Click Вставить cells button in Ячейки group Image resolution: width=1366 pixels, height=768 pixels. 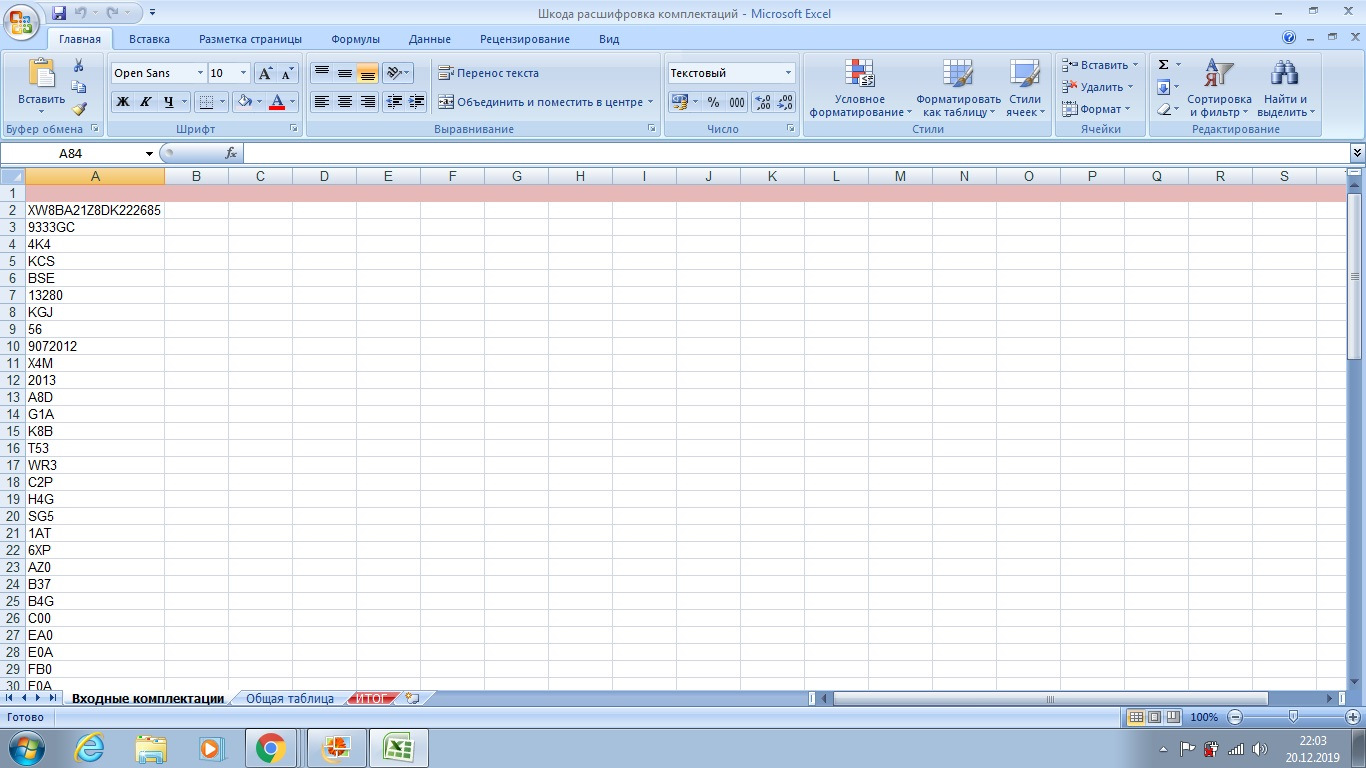point(1100,65)
